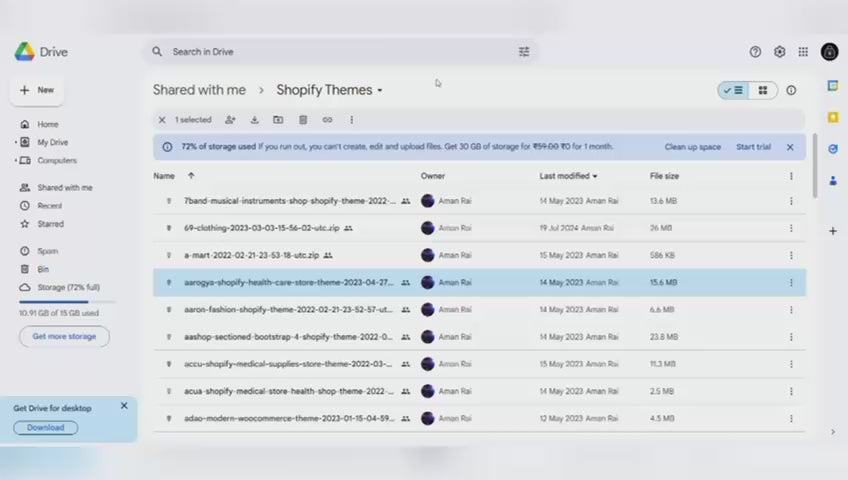Open more options for accu-shopify file
Screen dimensions: 848x480
(791, 364)
